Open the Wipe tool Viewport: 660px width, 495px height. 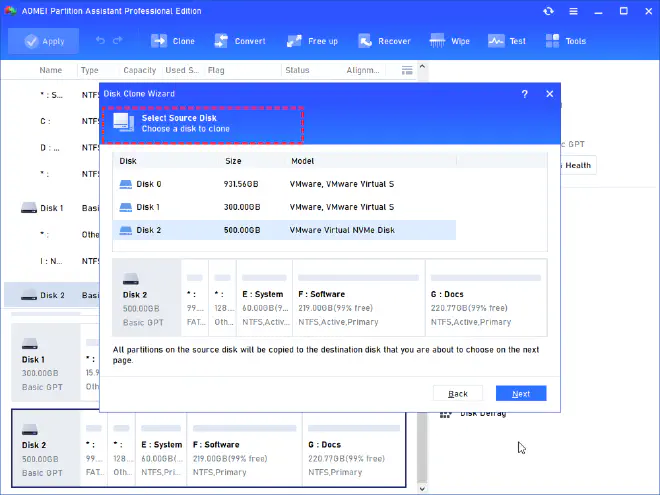[449, 41]
